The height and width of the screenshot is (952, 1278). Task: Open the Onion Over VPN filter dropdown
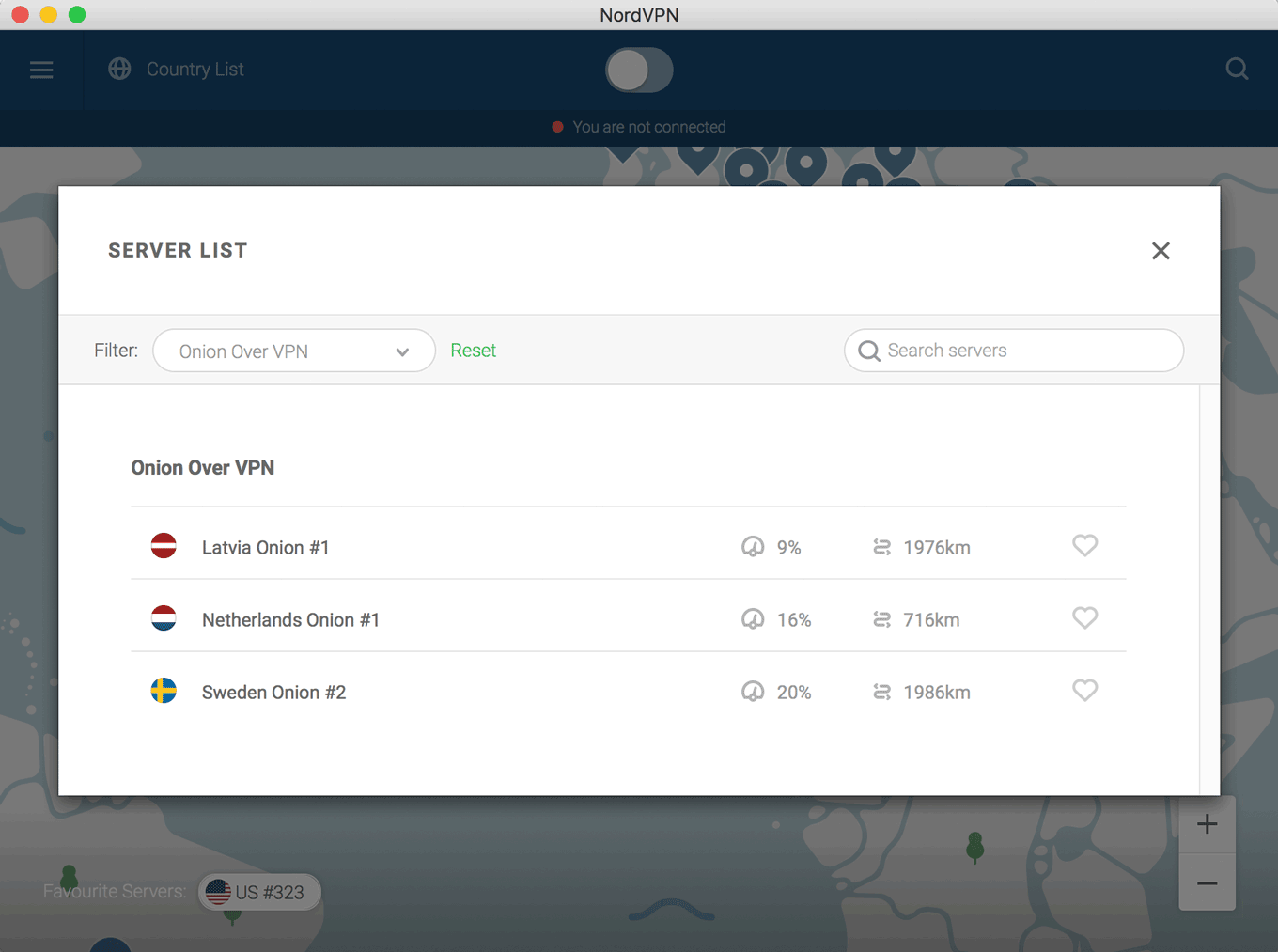pyautogui.click(x=293, y=351)
